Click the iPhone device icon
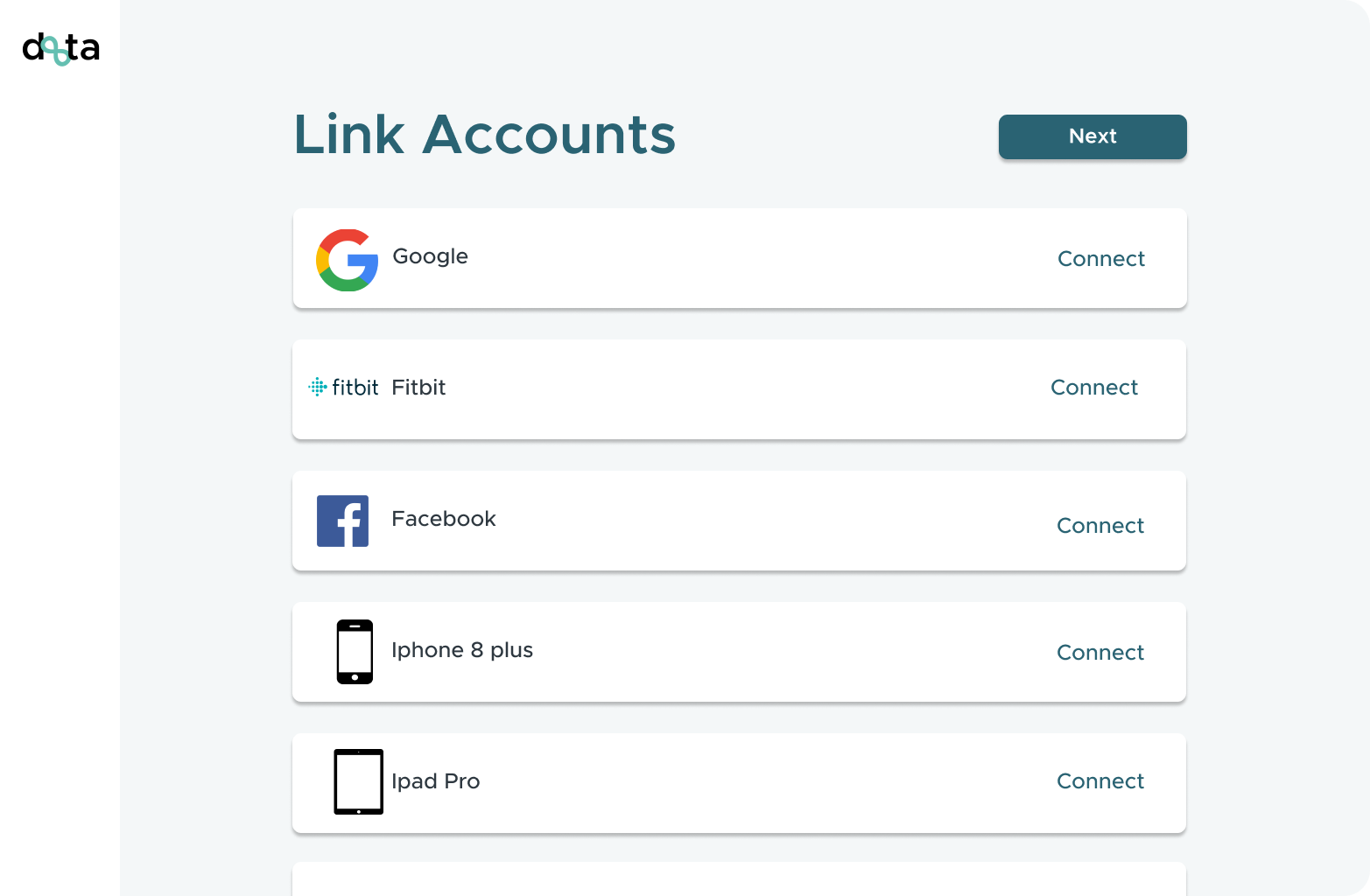 (355, 652)
